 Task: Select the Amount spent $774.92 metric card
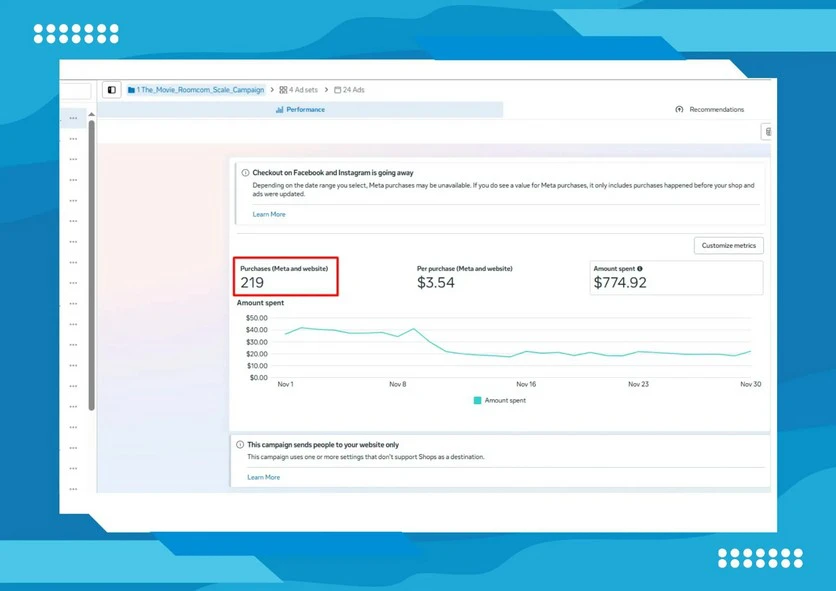click(676, 277)
